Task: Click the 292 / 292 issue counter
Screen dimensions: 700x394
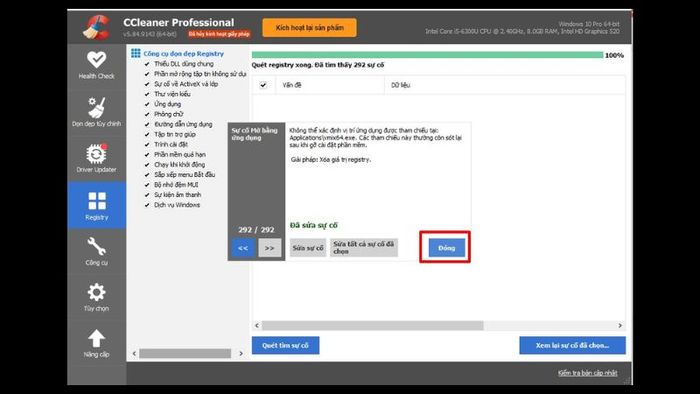Action: [256, 229]
